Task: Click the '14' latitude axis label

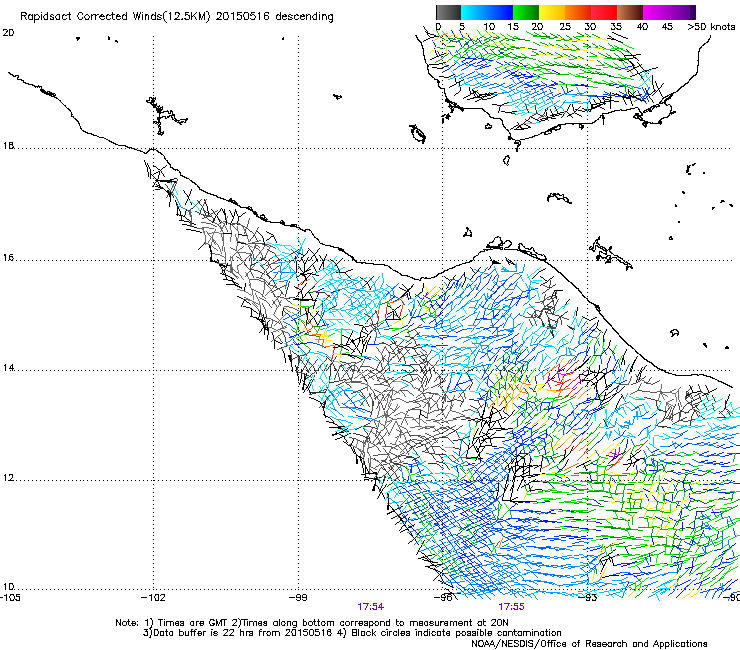Action: [x=8, y=367]
